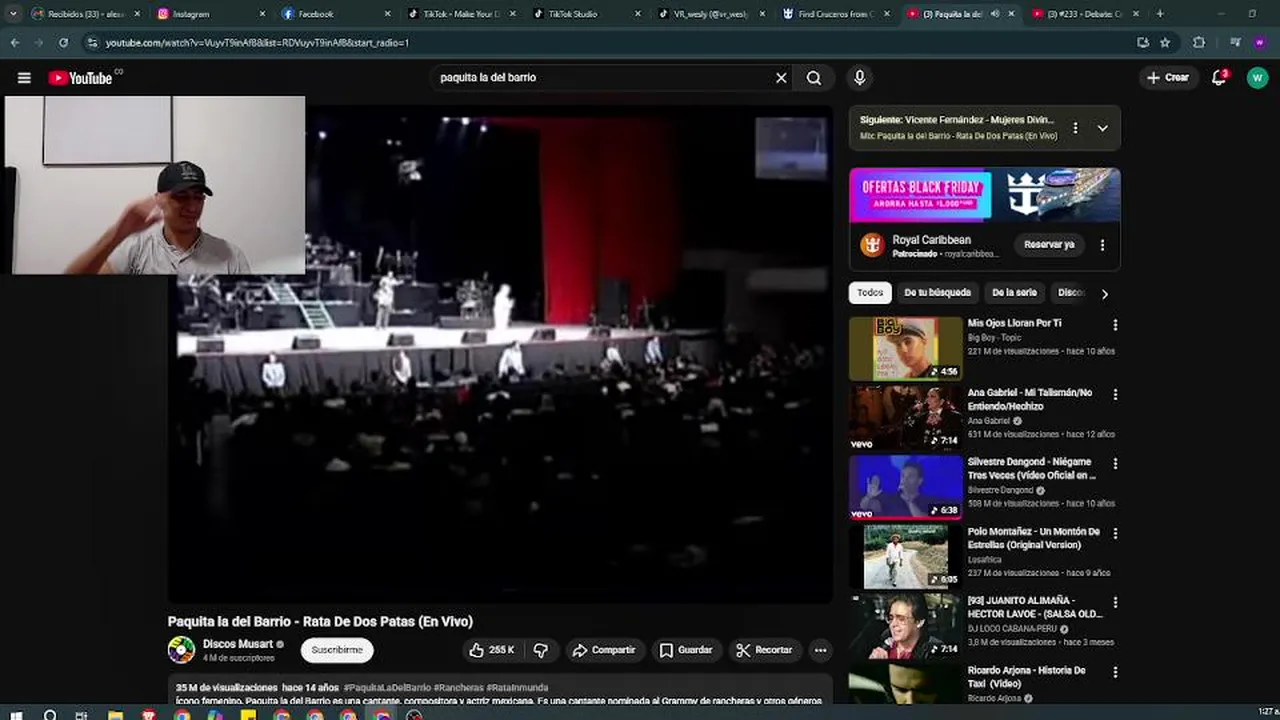Open Discos Musart channel avatar
1280x720 pixels.
[x=181, y=650]
